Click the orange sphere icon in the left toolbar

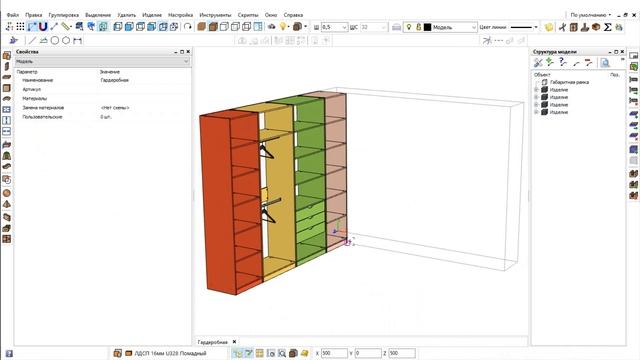coord(7,193)
